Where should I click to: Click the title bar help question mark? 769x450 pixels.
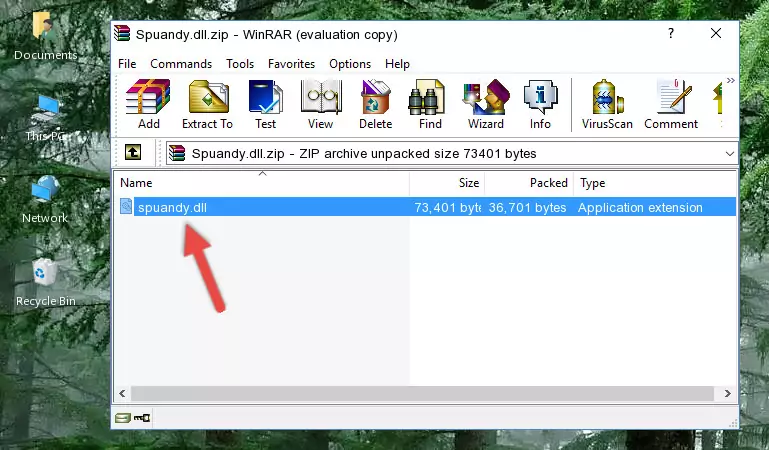pos(671,33)
